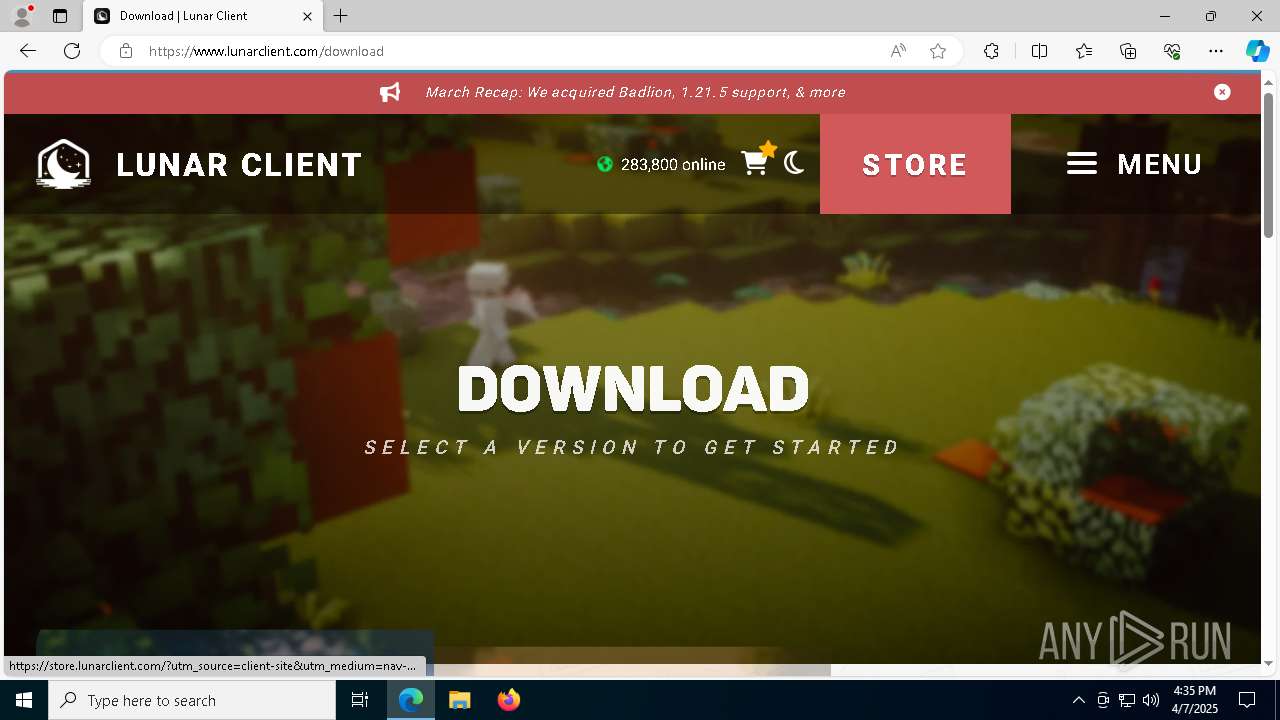
Task: Open browser Extensions menu
Action: pyautogui.click(x=991, y=51)
